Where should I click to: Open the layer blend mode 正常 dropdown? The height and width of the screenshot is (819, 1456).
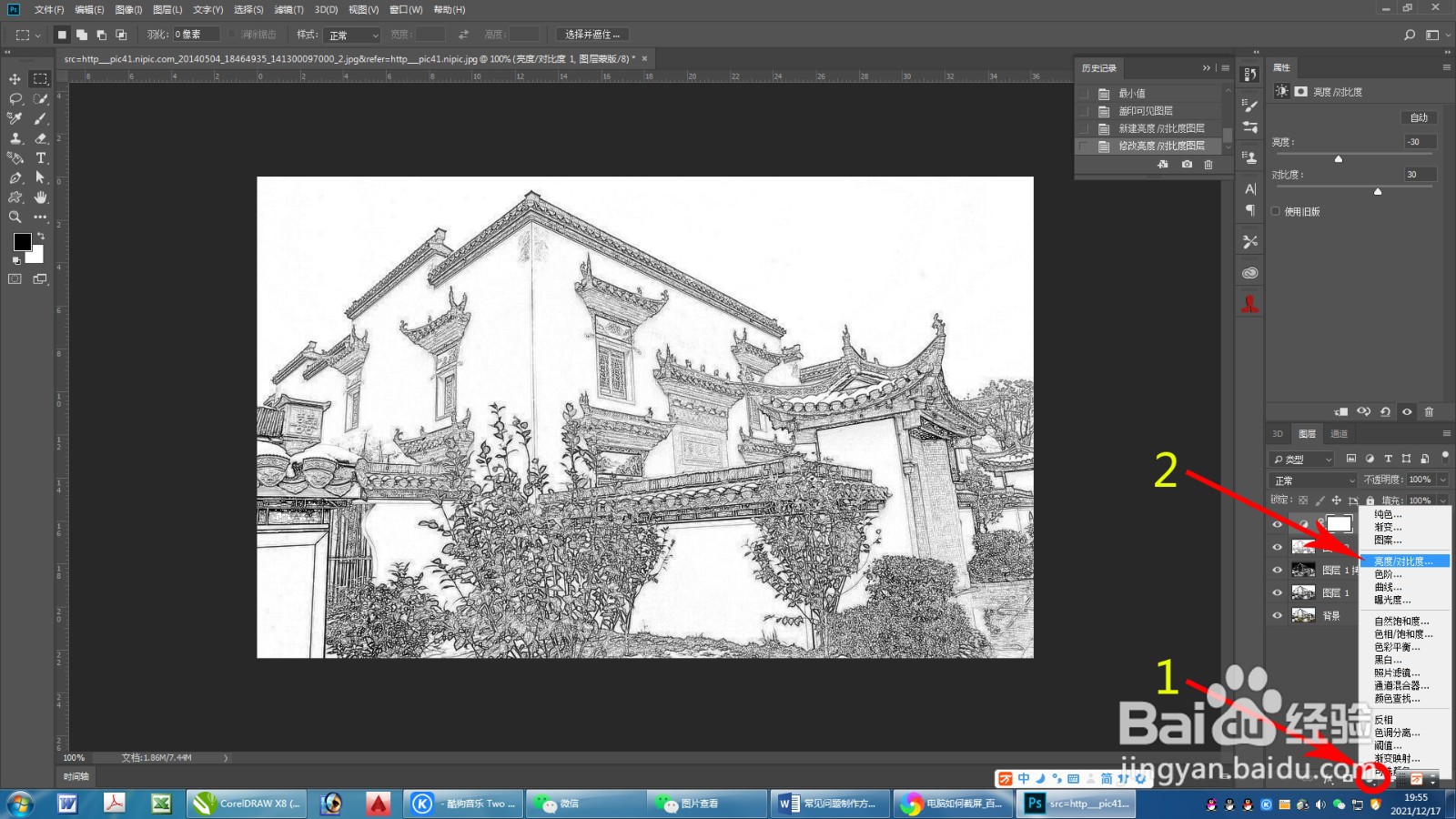coord(1313,480)
